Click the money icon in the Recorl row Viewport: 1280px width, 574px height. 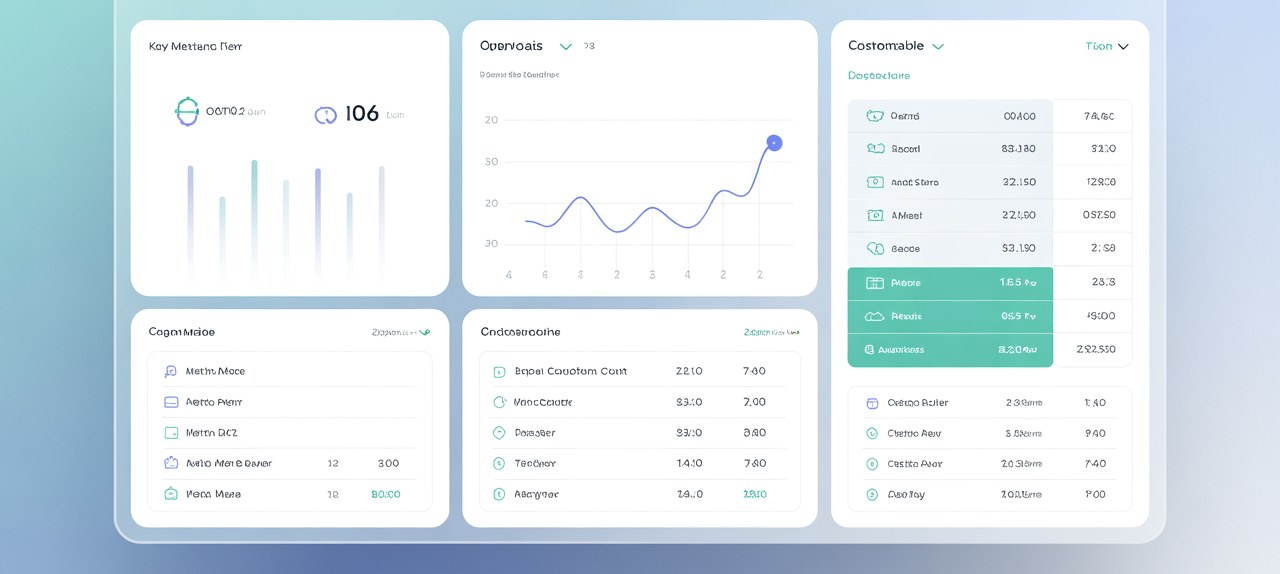(x=875, y=149)
